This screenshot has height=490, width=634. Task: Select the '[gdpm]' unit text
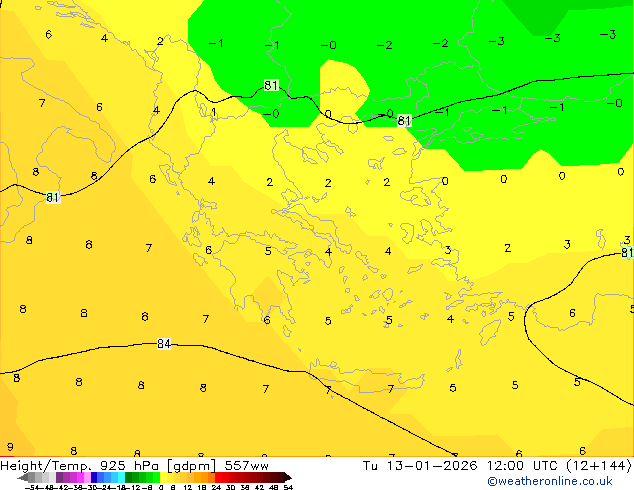tap(192, 466)
